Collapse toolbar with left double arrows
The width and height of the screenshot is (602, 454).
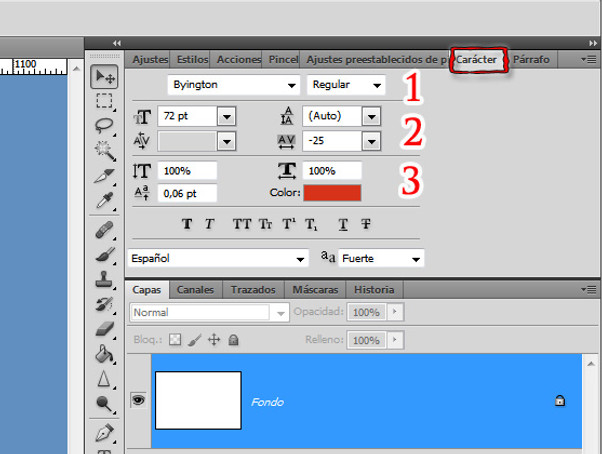click(117, 43)
